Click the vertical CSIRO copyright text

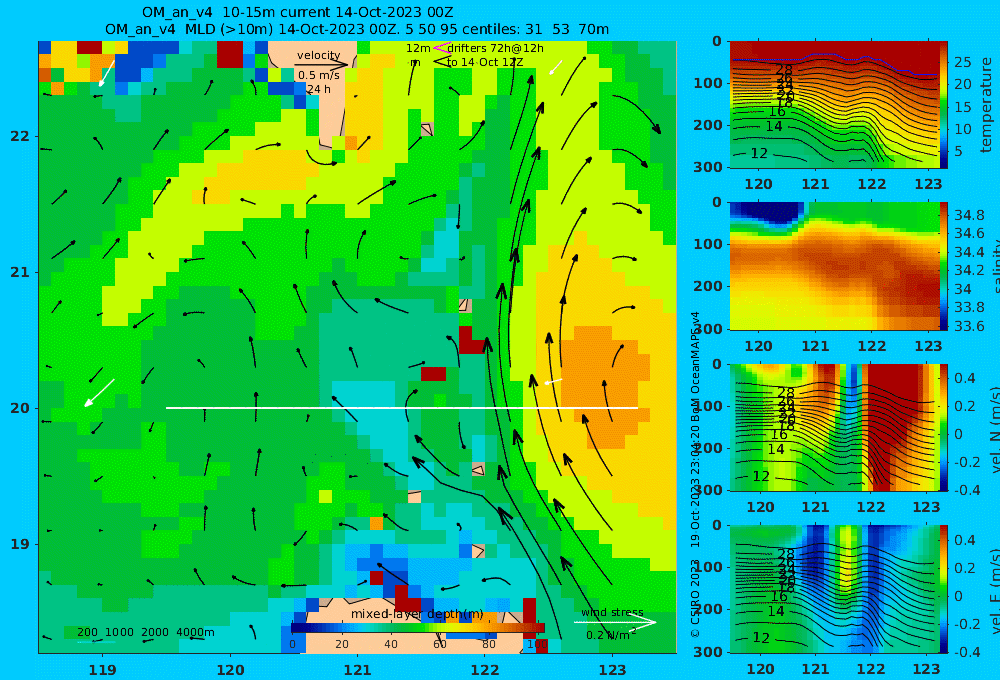coord(695,475)
